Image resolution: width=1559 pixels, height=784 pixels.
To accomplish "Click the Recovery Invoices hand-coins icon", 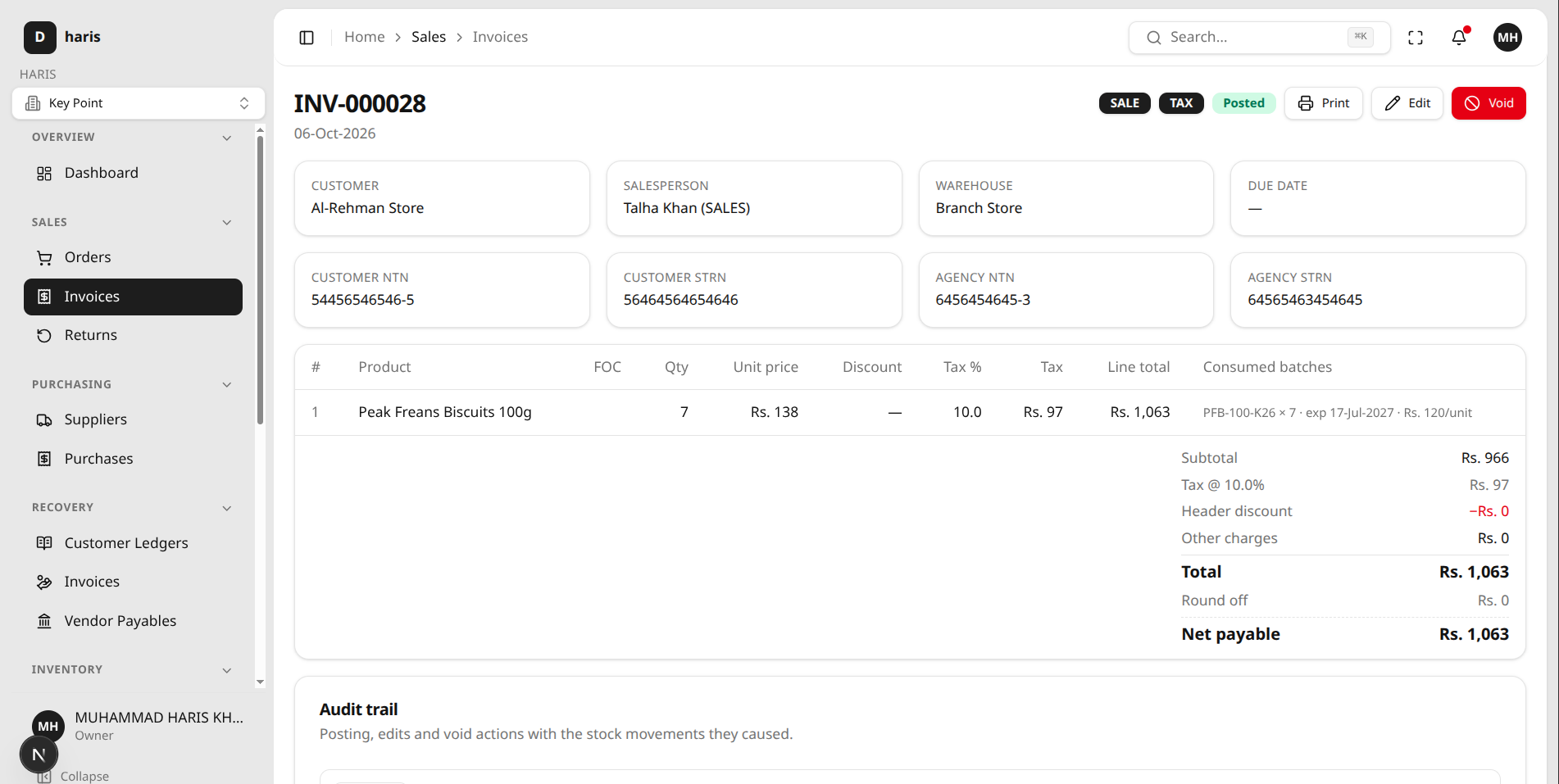I will (44, 582).
